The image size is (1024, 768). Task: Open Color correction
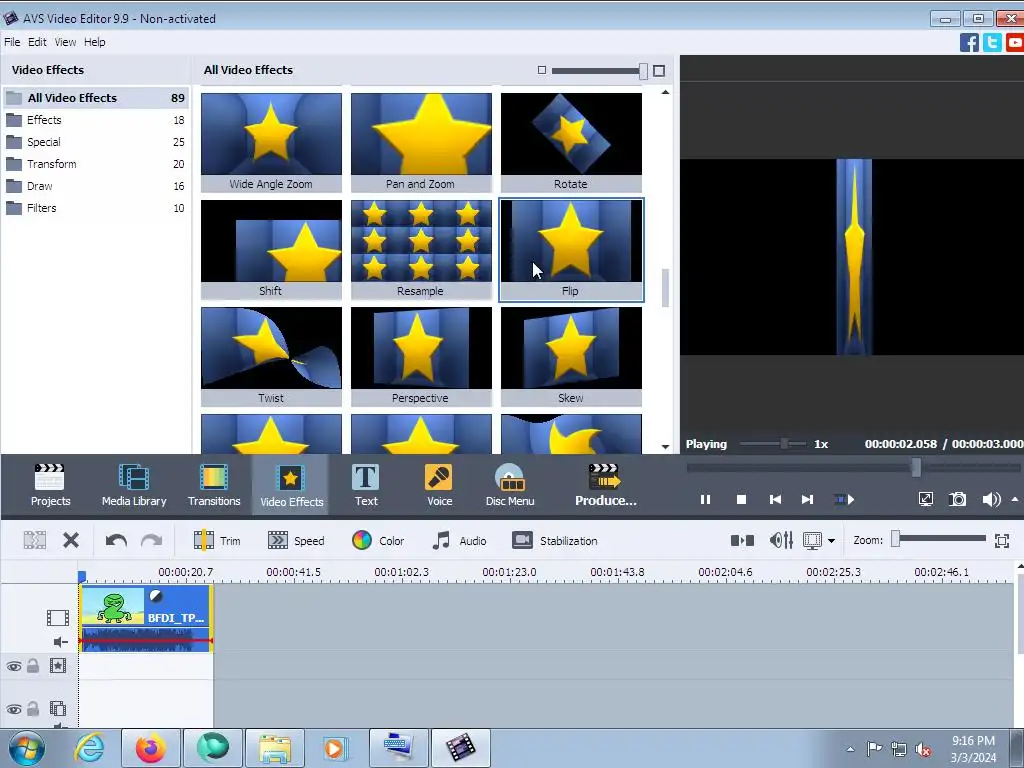[378, 541]
